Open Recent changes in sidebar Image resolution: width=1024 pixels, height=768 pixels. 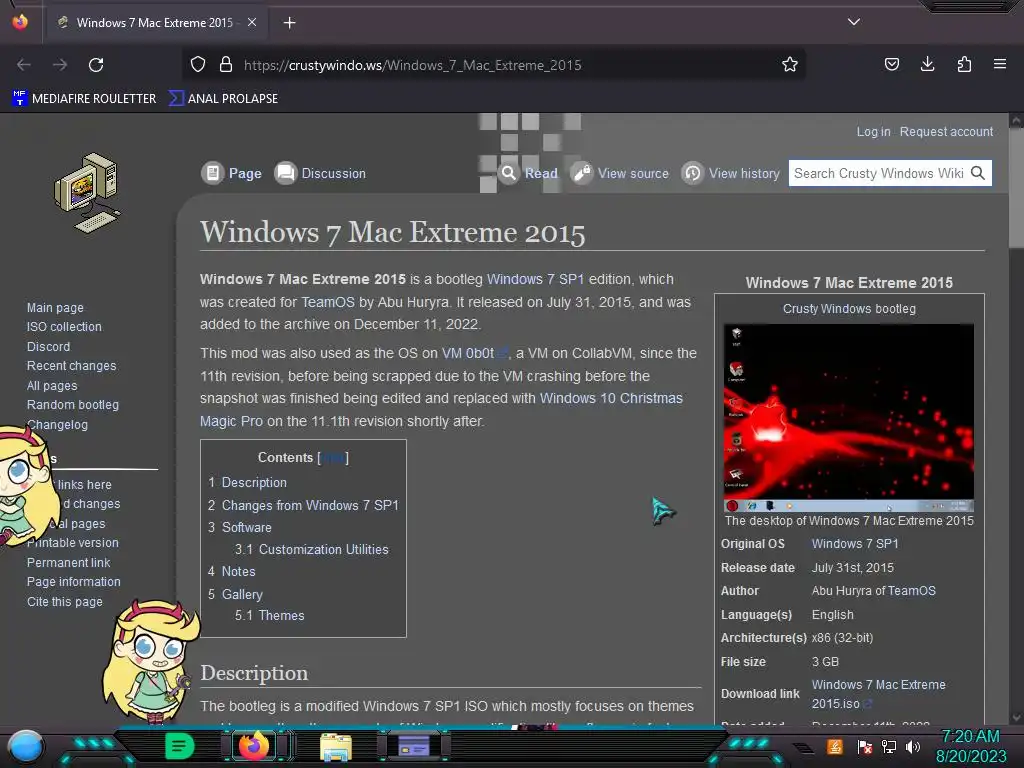point(71,366)
